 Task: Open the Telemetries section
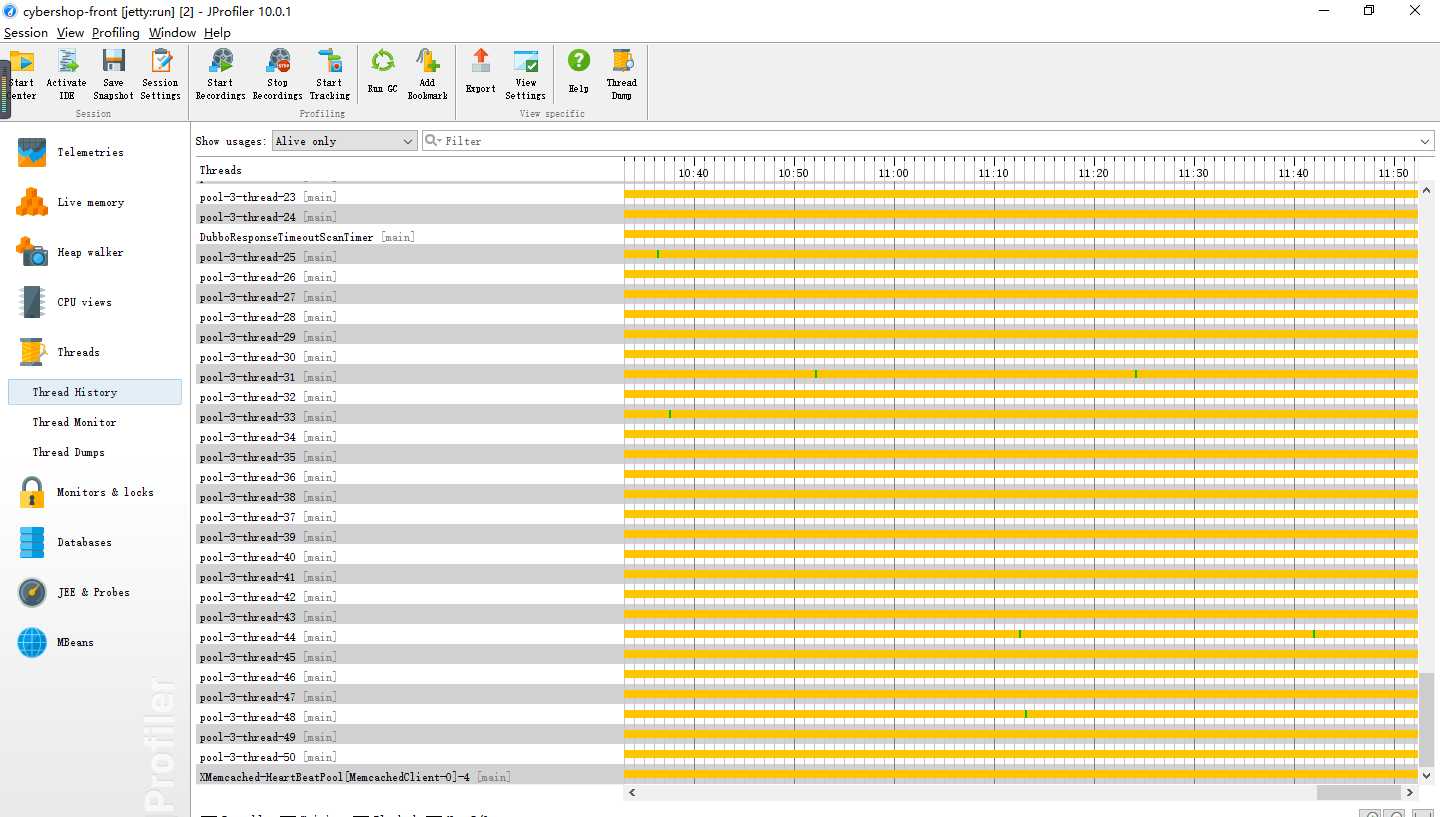pos(91,152)
